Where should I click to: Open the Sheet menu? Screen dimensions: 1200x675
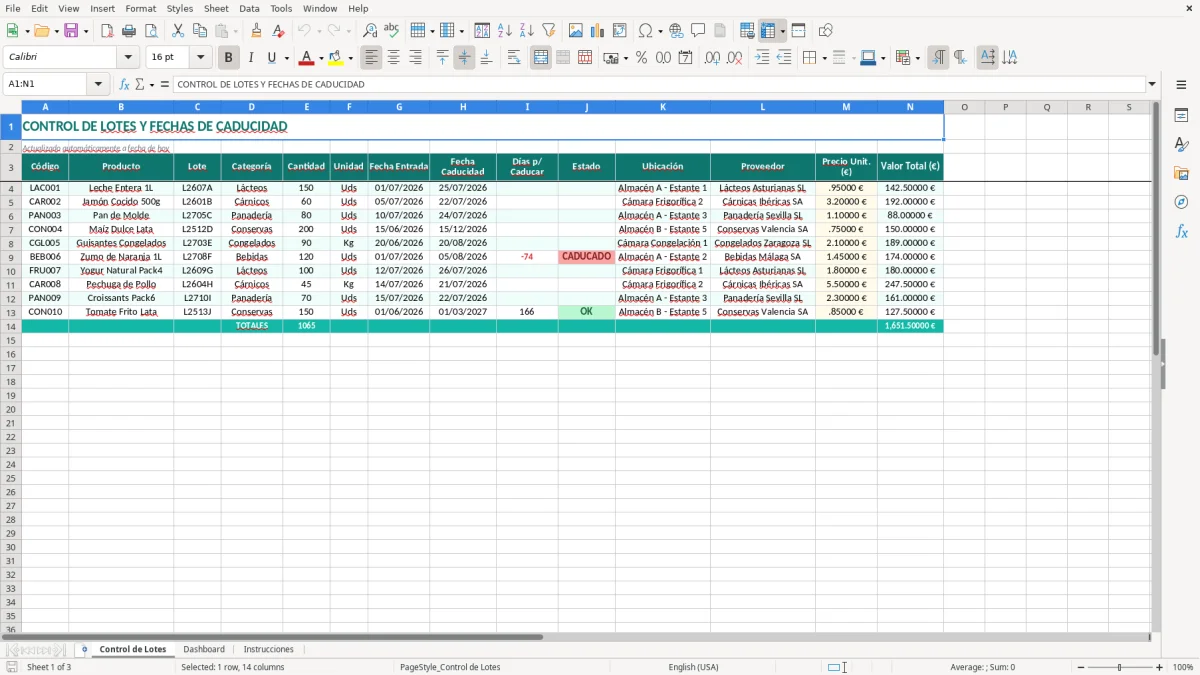coord(216,8)
